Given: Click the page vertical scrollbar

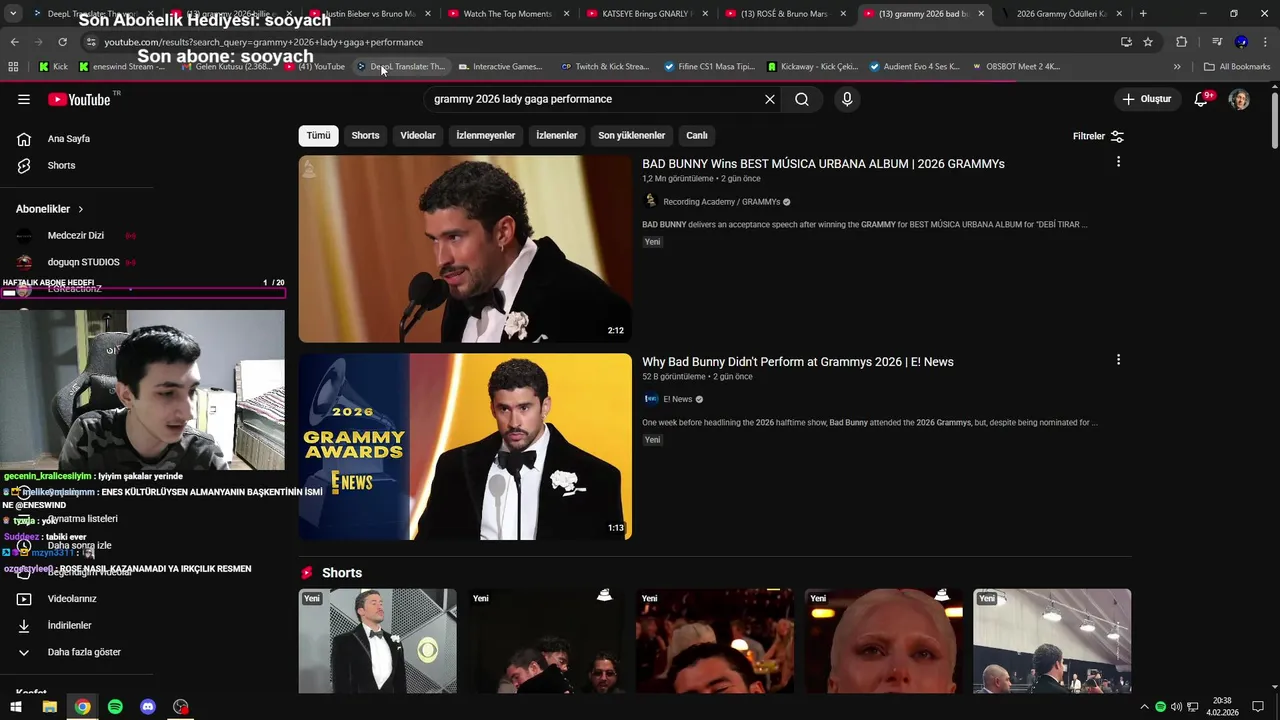Looking at the screenshot, I should point(1274,120).
